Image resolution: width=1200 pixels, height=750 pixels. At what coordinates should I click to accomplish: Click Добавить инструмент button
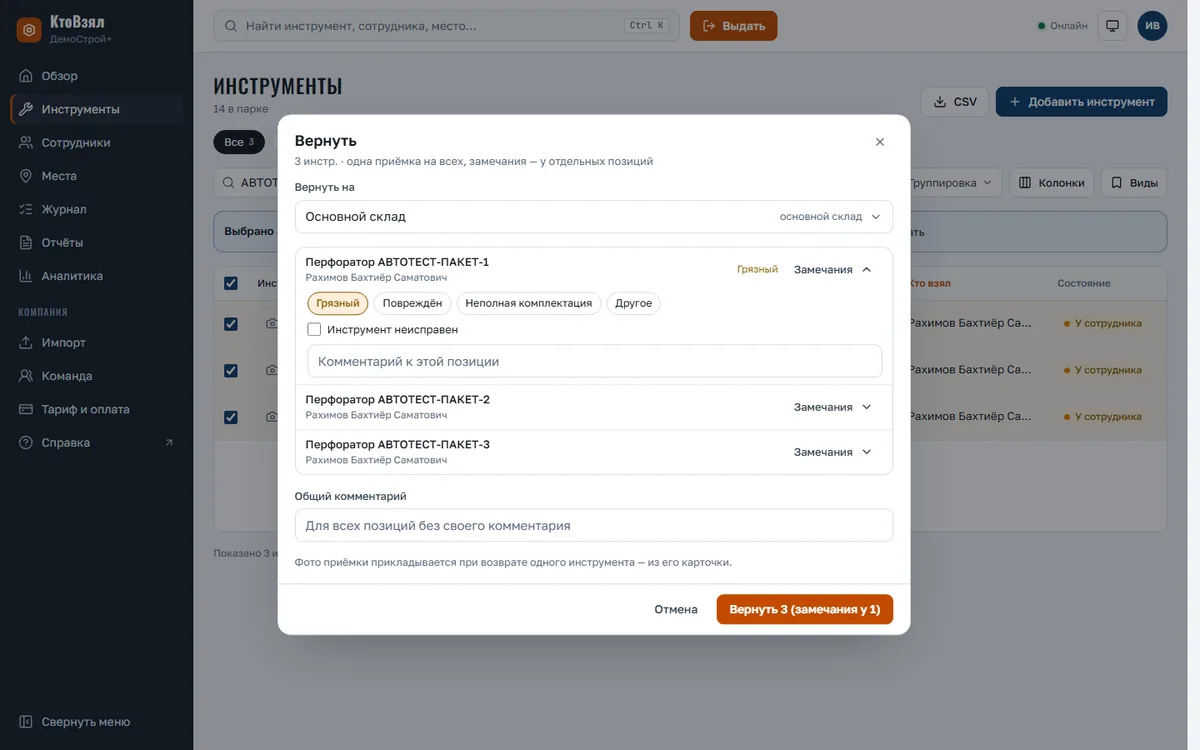1081,102
